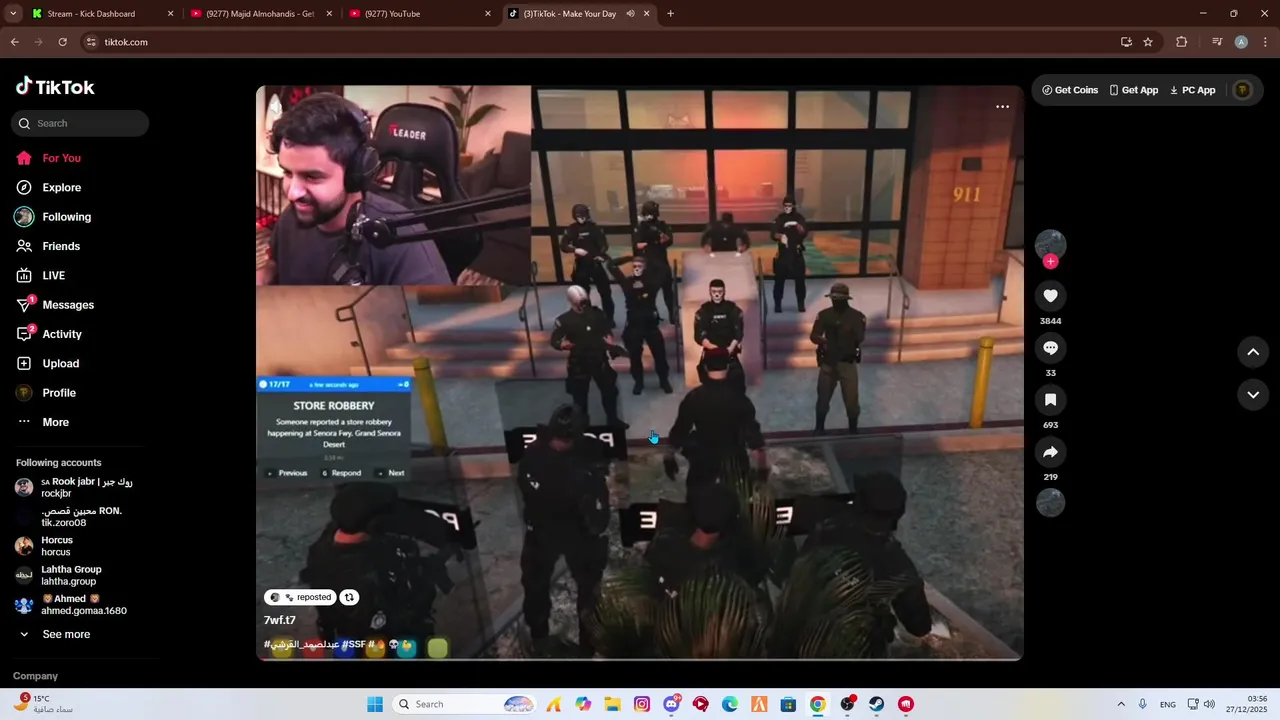Screen dimensions: 1280x720
Task: Open Instagram from the taskbar
Action: point(642,704)
